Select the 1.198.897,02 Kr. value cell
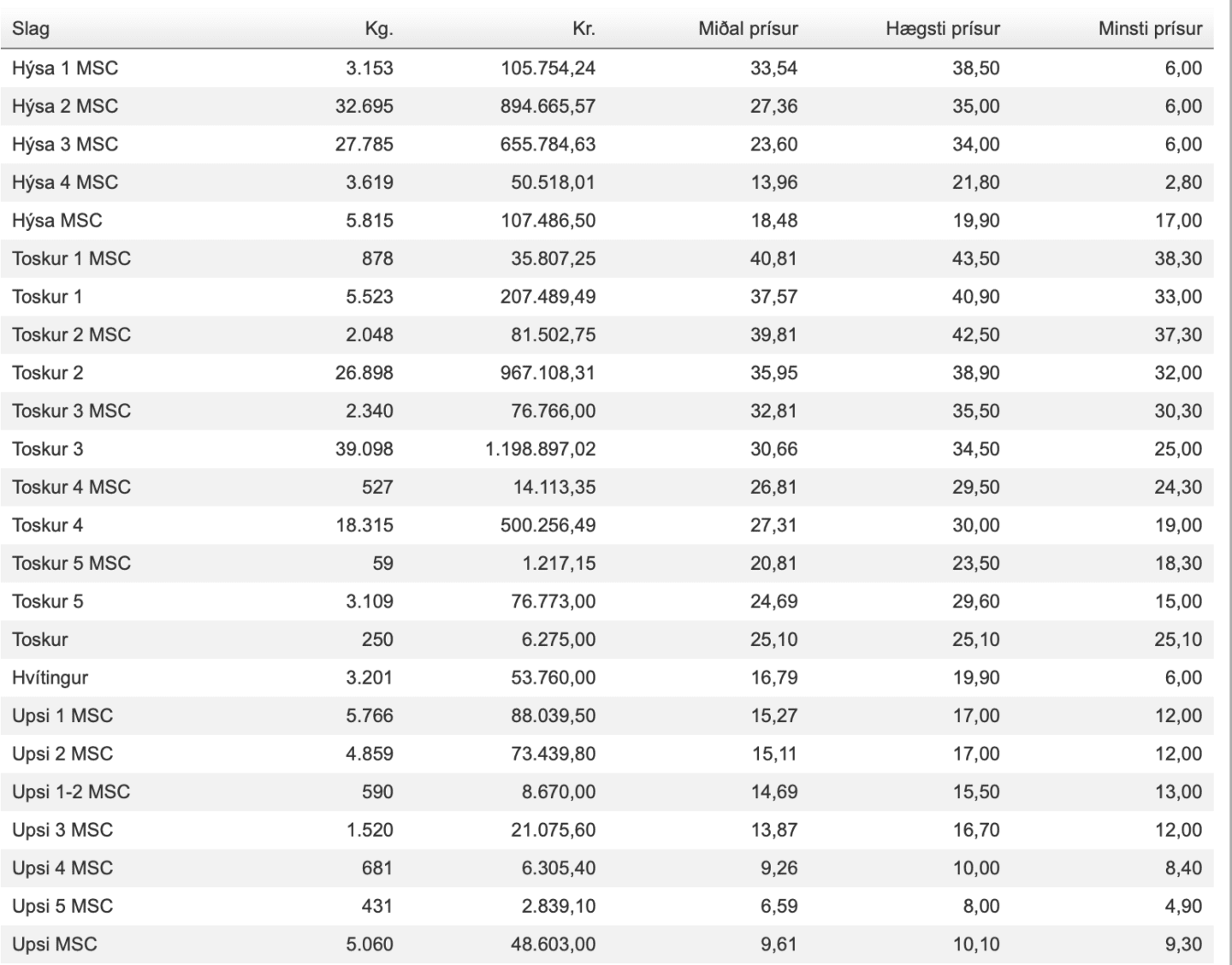The image size is (1232, 965). [541, 449]
